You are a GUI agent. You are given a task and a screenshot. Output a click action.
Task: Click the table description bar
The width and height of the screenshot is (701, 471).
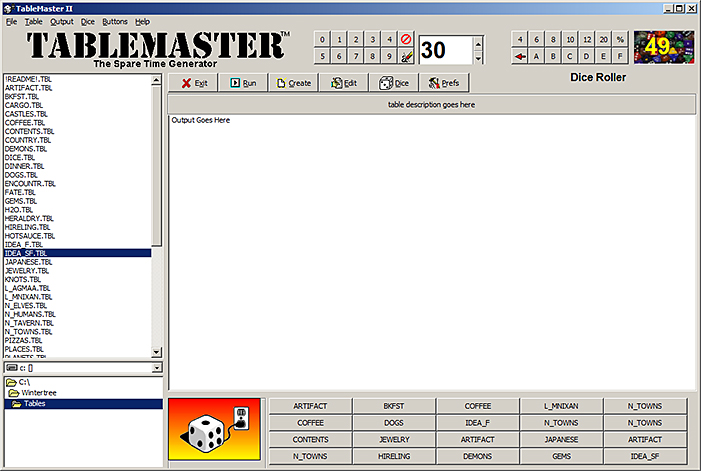(x=431, y=105)
